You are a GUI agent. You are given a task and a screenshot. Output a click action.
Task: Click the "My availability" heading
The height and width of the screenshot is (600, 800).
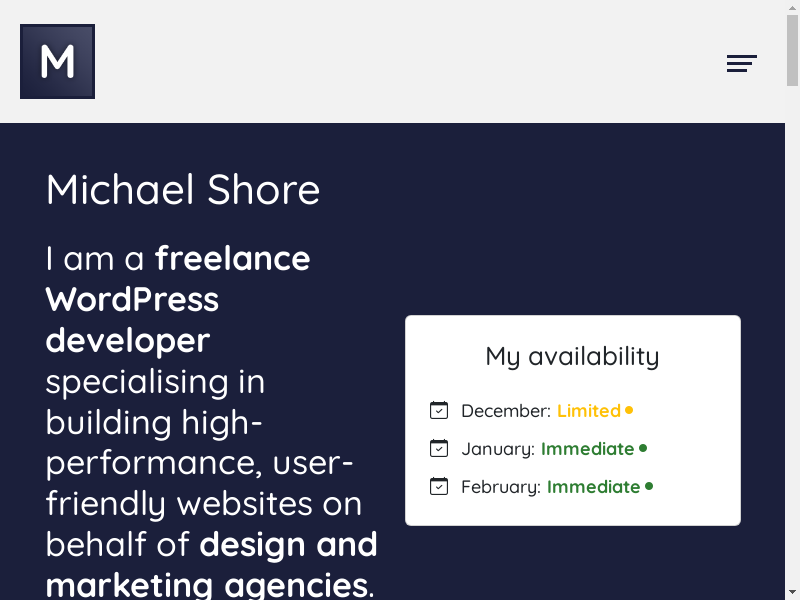[x=572, y=356]
